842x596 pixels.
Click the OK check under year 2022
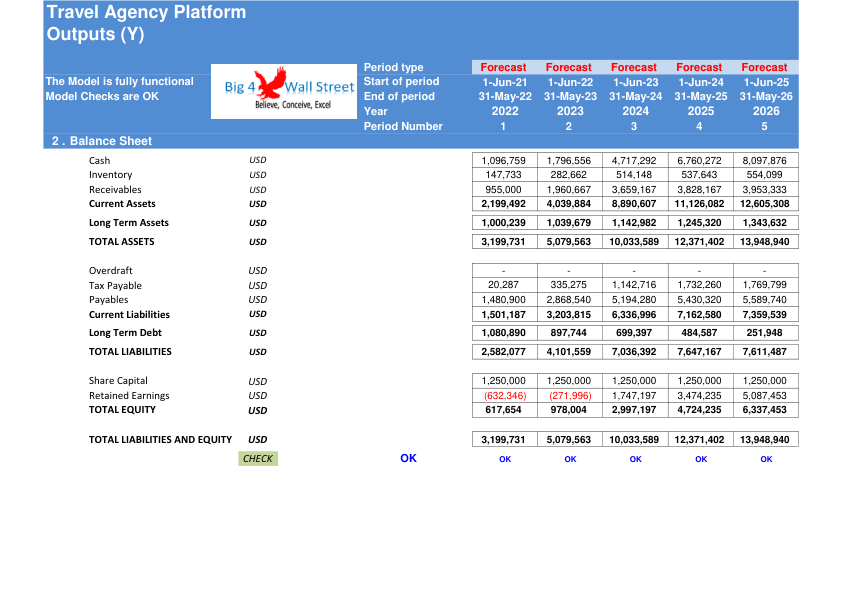click(505, 459)
